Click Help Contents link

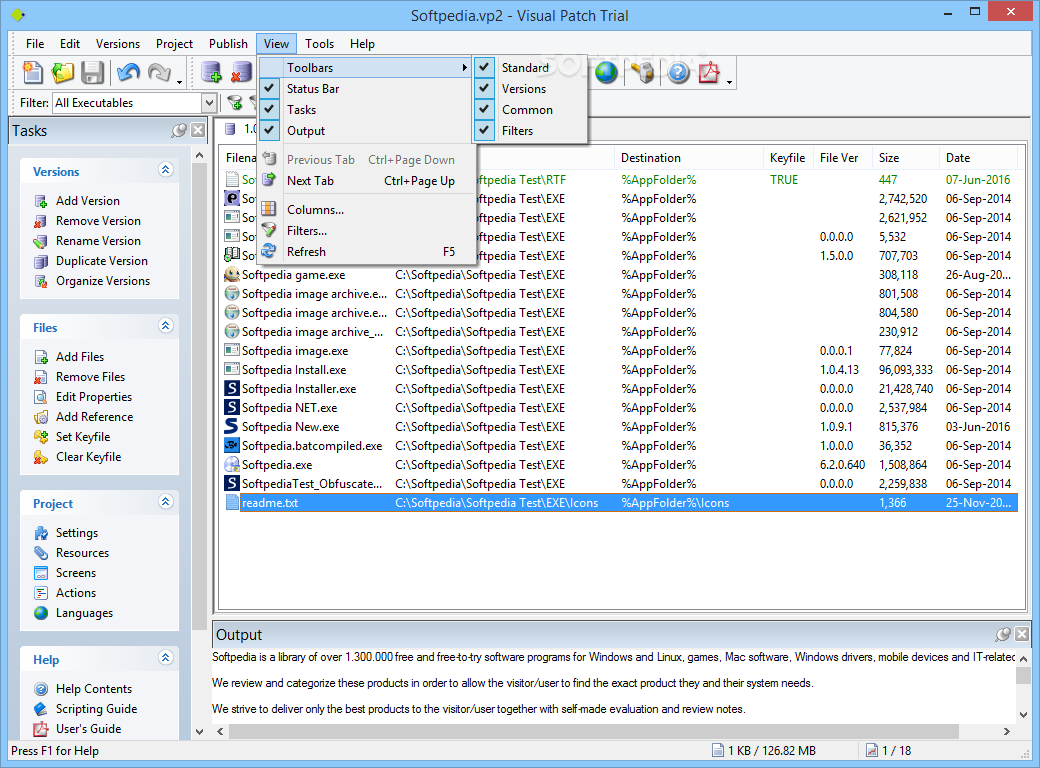pos(94,689)
